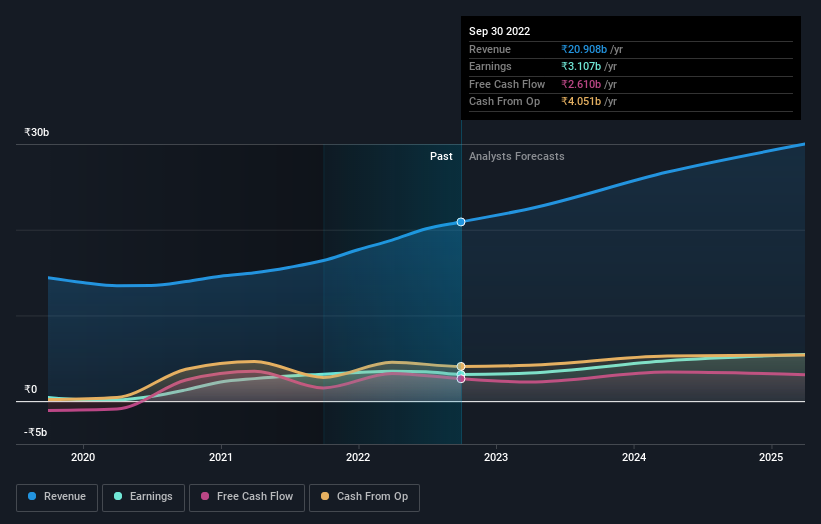Click the teal Earnings legend dot
This screenshot has width=821, height=524.
[118, 496]
